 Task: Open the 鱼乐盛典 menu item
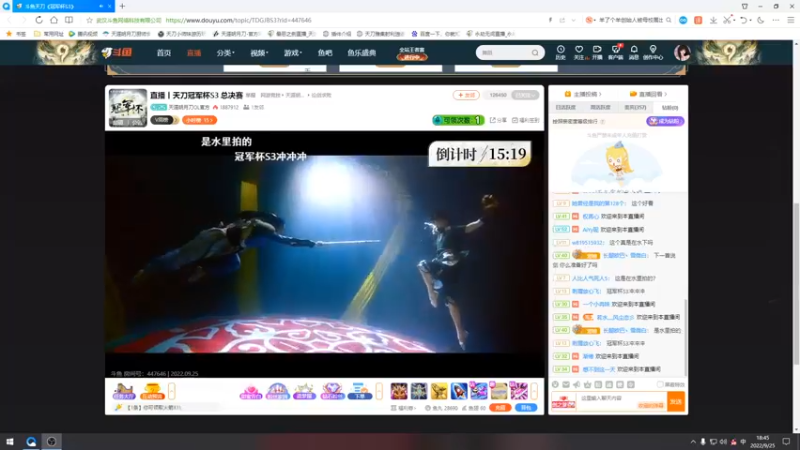point(361,53)
